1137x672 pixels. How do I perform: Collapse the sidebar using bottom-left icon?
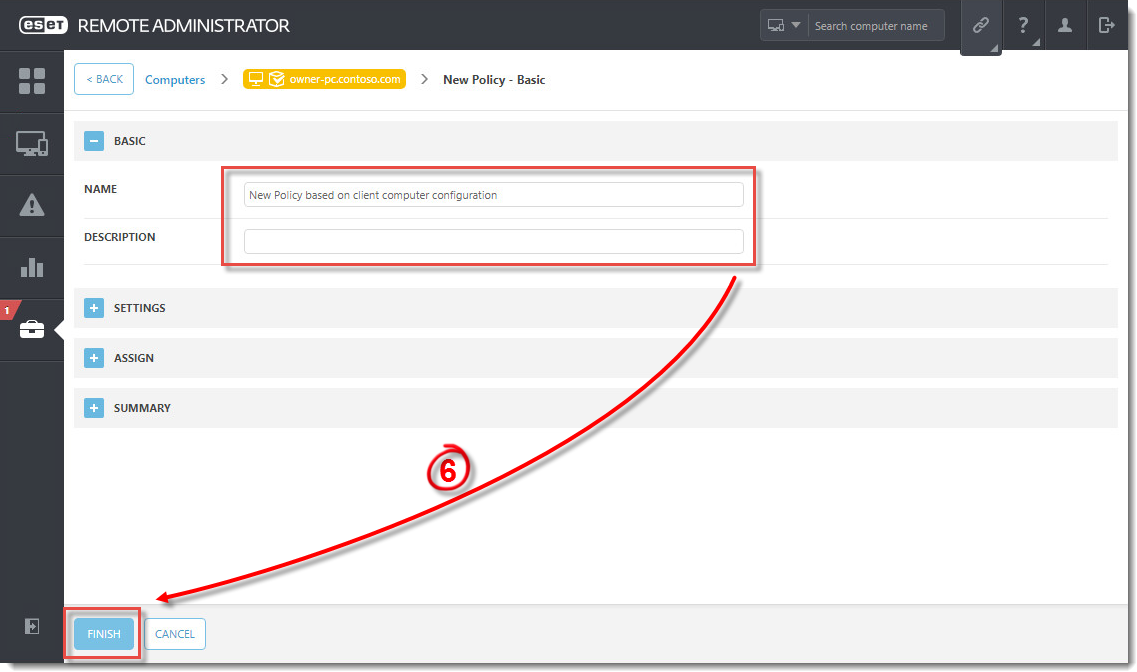(32, 626)
